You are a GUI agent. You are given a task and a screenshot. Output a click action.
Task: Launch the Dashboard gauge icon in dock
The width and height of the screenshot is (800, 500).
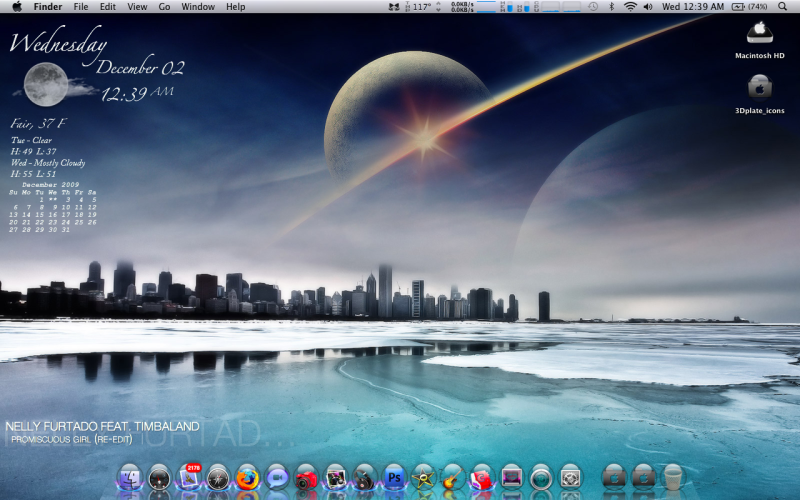159,479
